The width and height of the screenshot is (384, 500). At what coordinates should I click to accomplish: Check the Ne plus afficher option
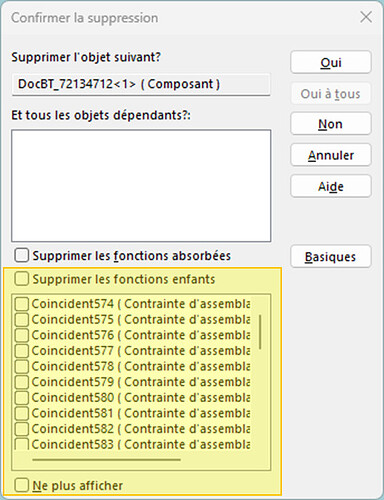click(x=22, y=485)
